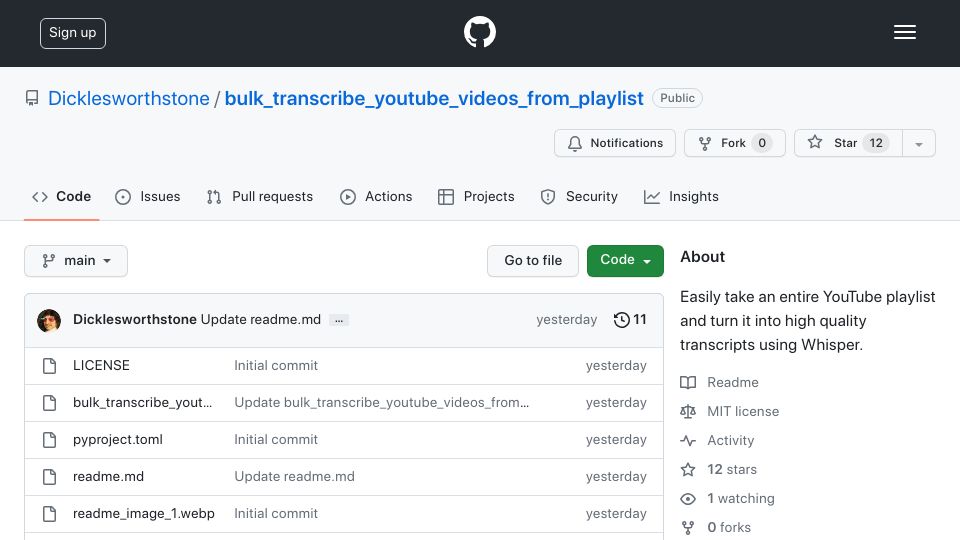Click the file icon next to pyproject.toml
The height and width of the screenshot is (540, 960).
[x=50, y=440]
